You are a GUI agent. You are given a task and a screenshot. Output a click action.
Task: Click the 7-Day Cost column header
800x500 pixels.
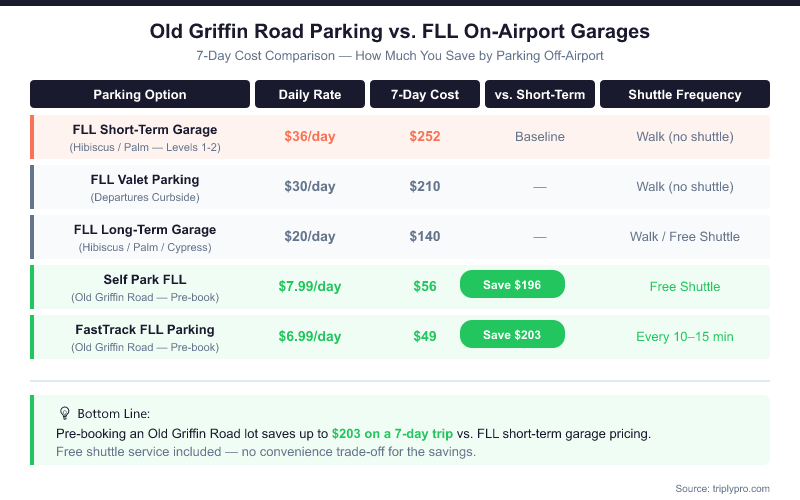[424, 95]
